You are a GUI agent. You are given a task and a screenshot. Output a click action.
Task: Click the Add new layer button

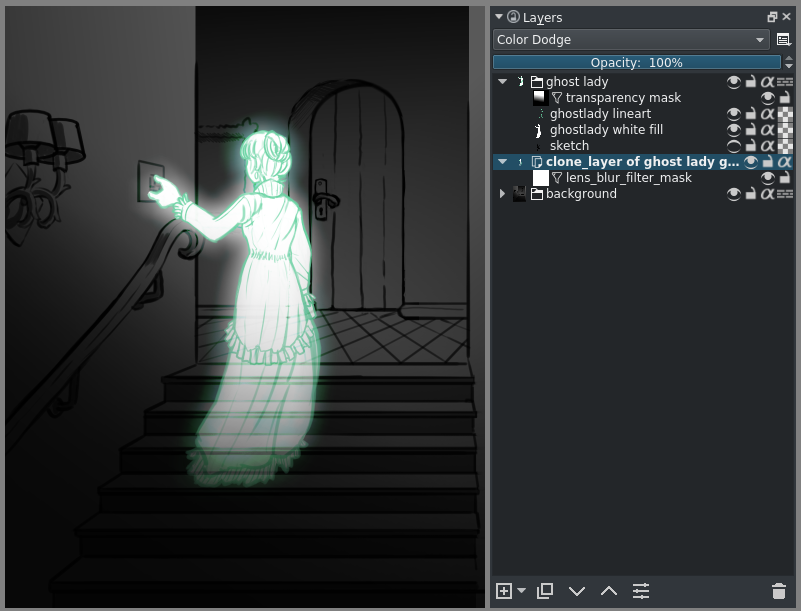click(x=504, y=591)
